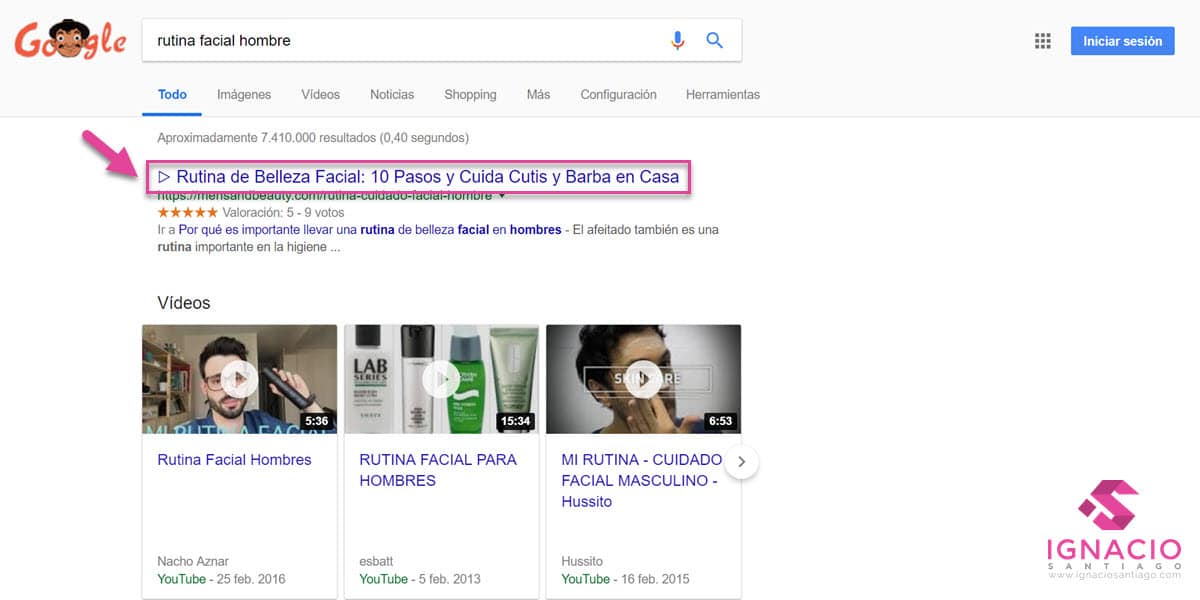Expand the dropdown arrow beside mensandbeauty URL
This screenshot has height=600, width=1200.
click(502, 196)
